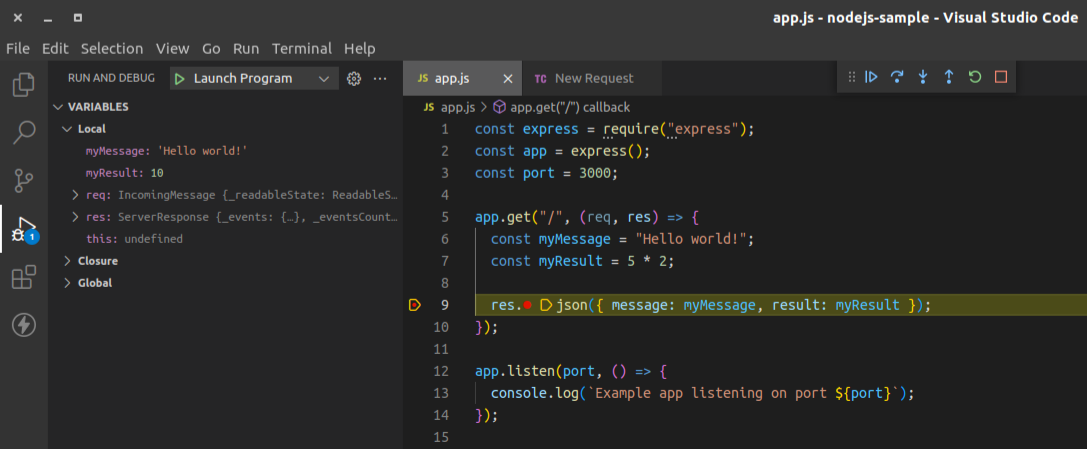Click Step Over in the debug toolbar
The height and width of the screenshot is (449, 1087).
click(x=897, y=77)
